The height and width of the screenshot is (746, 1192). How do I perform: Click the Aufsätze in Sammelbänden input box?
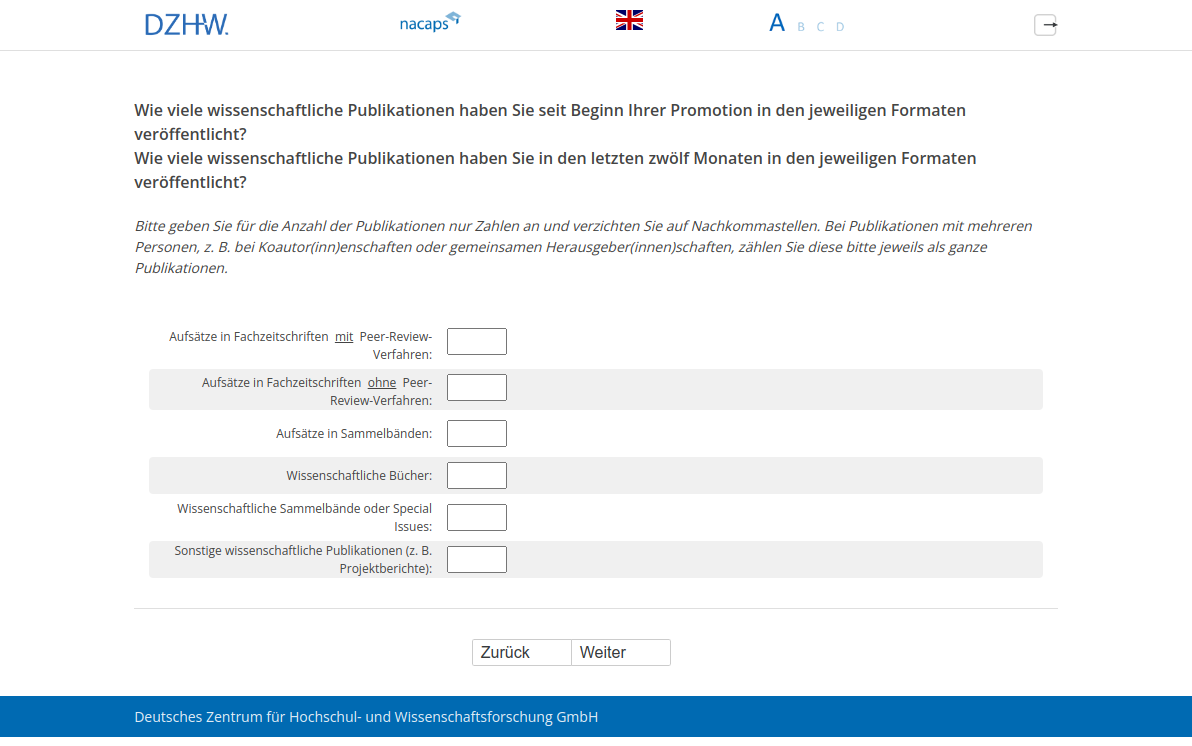click(x=477, y=433)
